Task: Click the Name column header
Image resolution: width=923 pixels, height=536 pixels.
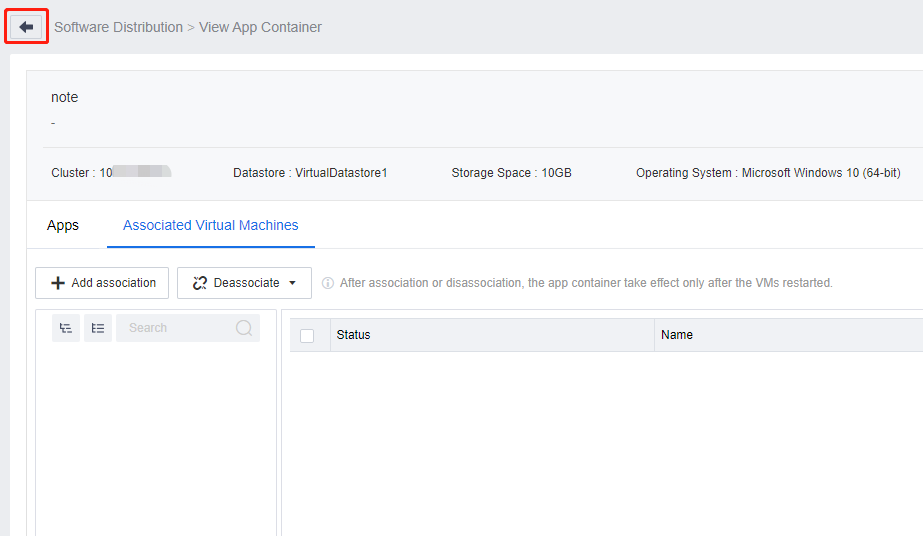Action: (x=677, y=335)
